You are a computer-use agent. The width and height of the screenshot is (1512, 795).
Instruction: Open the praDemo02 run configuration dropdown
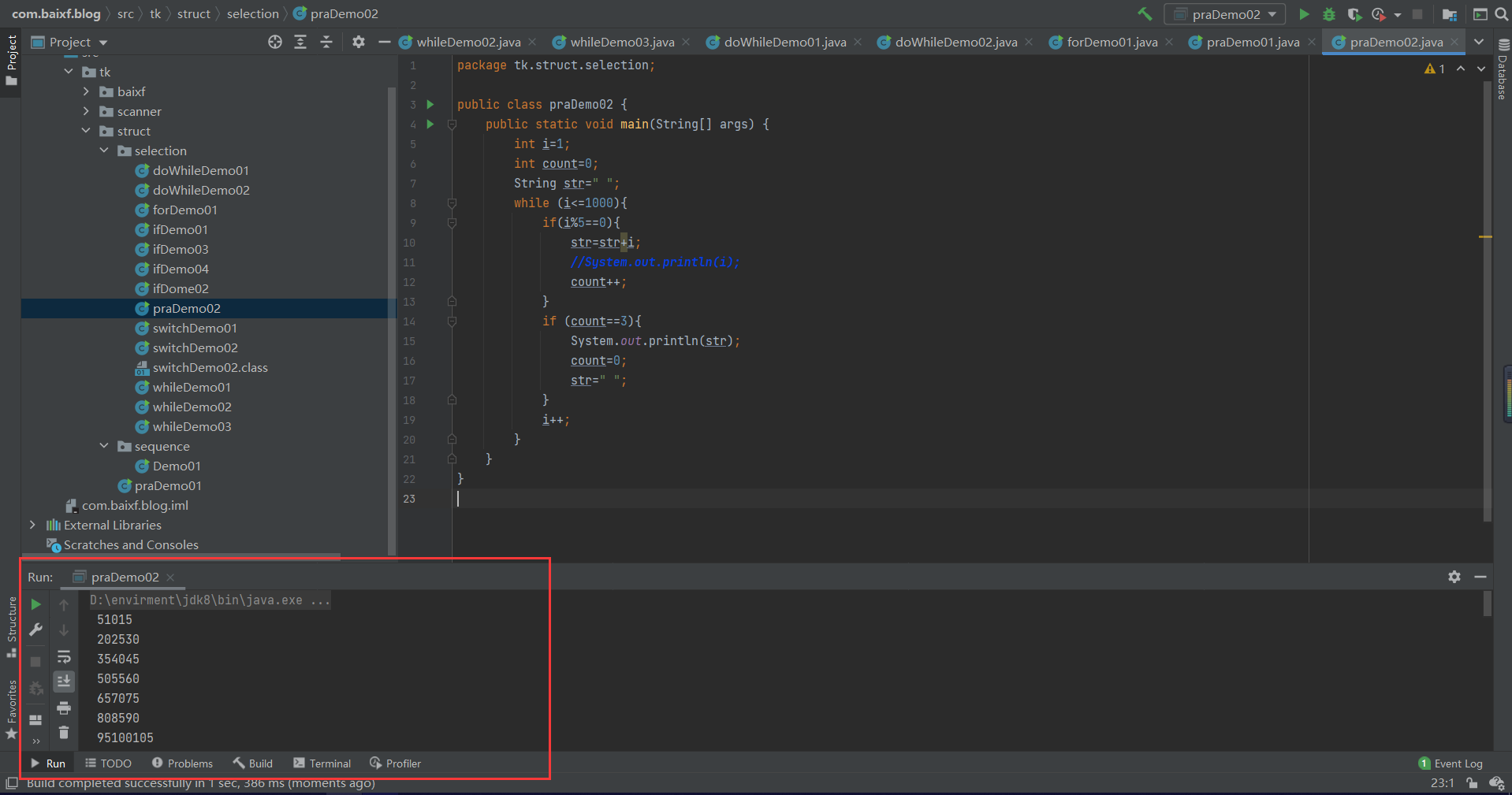(1224, 14)
